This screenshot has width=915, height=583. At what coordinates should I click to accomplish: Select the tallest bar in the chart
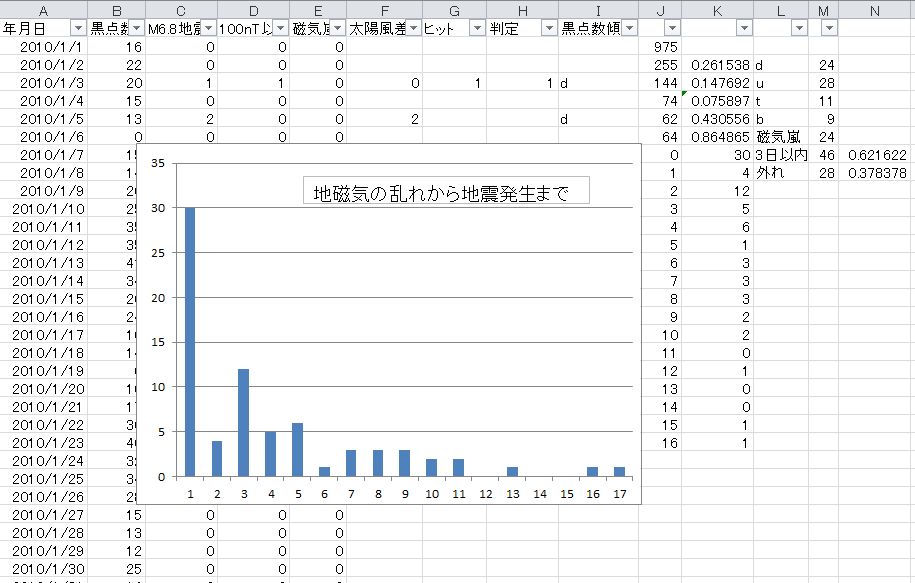[190, 341]
